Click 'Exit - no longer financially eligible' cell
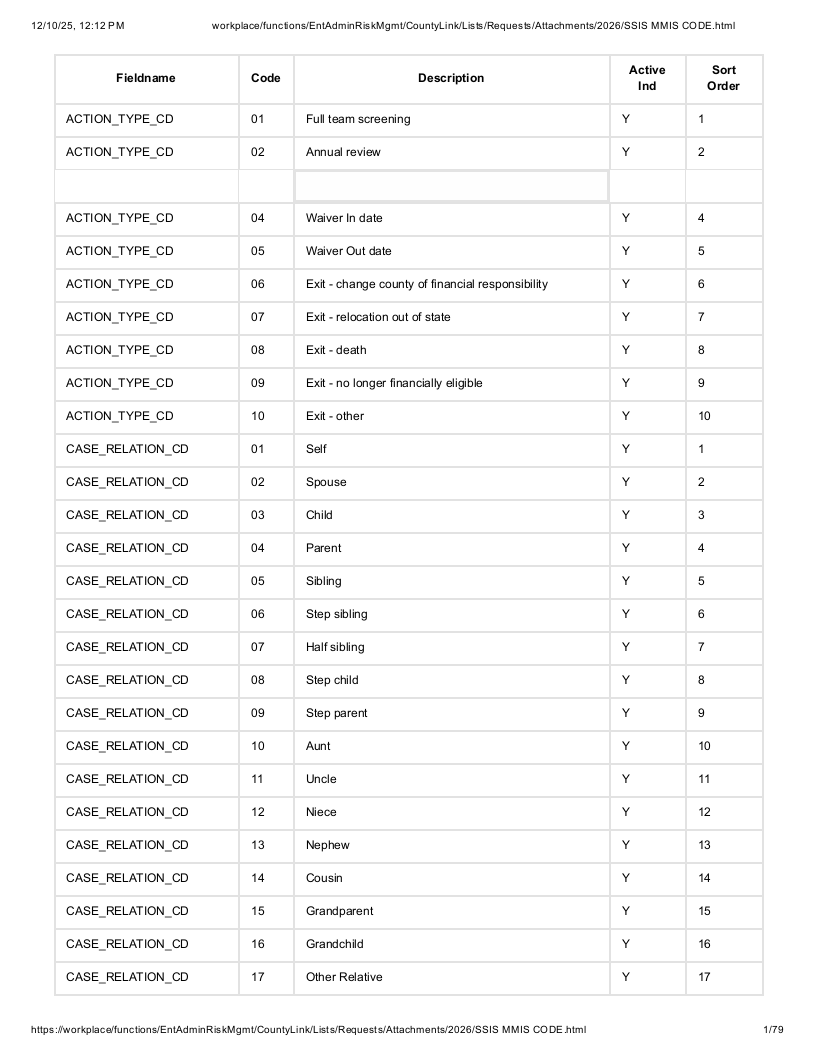816x1056 pixels. pos(451,384)
